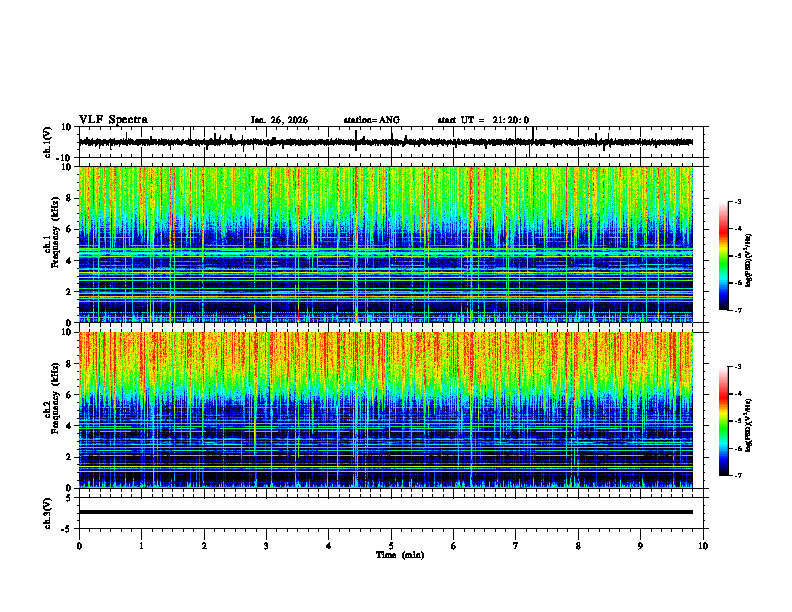Click time axis tick label "1"
The width and height of the screenshot is (792, 612).
click(x=141, y=546)
